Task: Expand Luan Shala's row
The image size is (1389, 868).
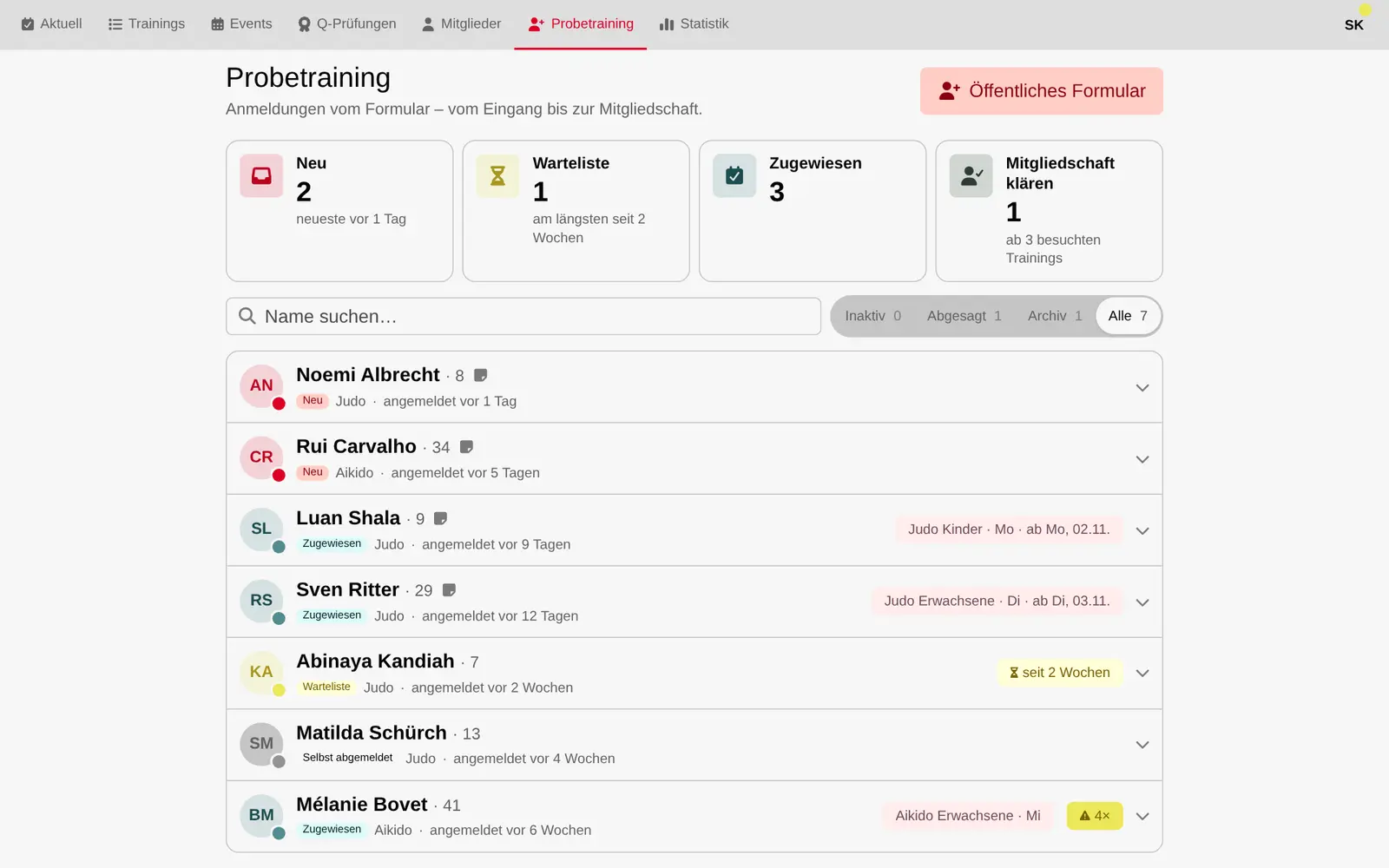Action: [1142, 531]
